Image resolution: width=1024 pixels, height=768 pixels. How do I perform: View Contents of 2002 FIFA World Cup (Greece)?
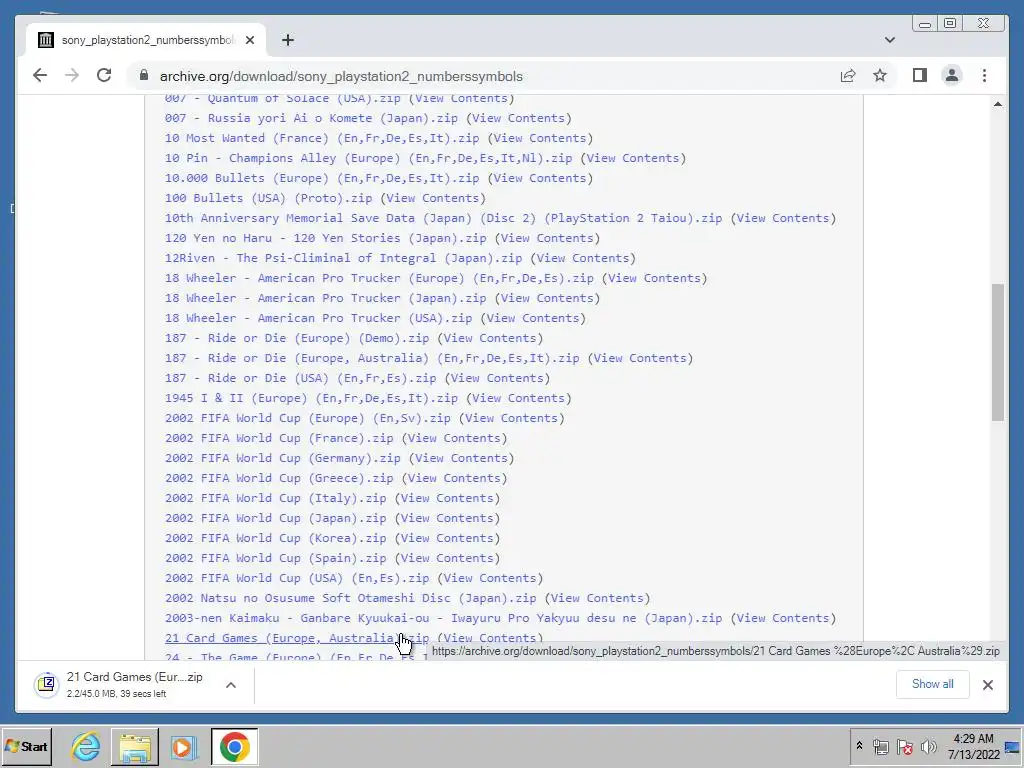click(457, 478)
